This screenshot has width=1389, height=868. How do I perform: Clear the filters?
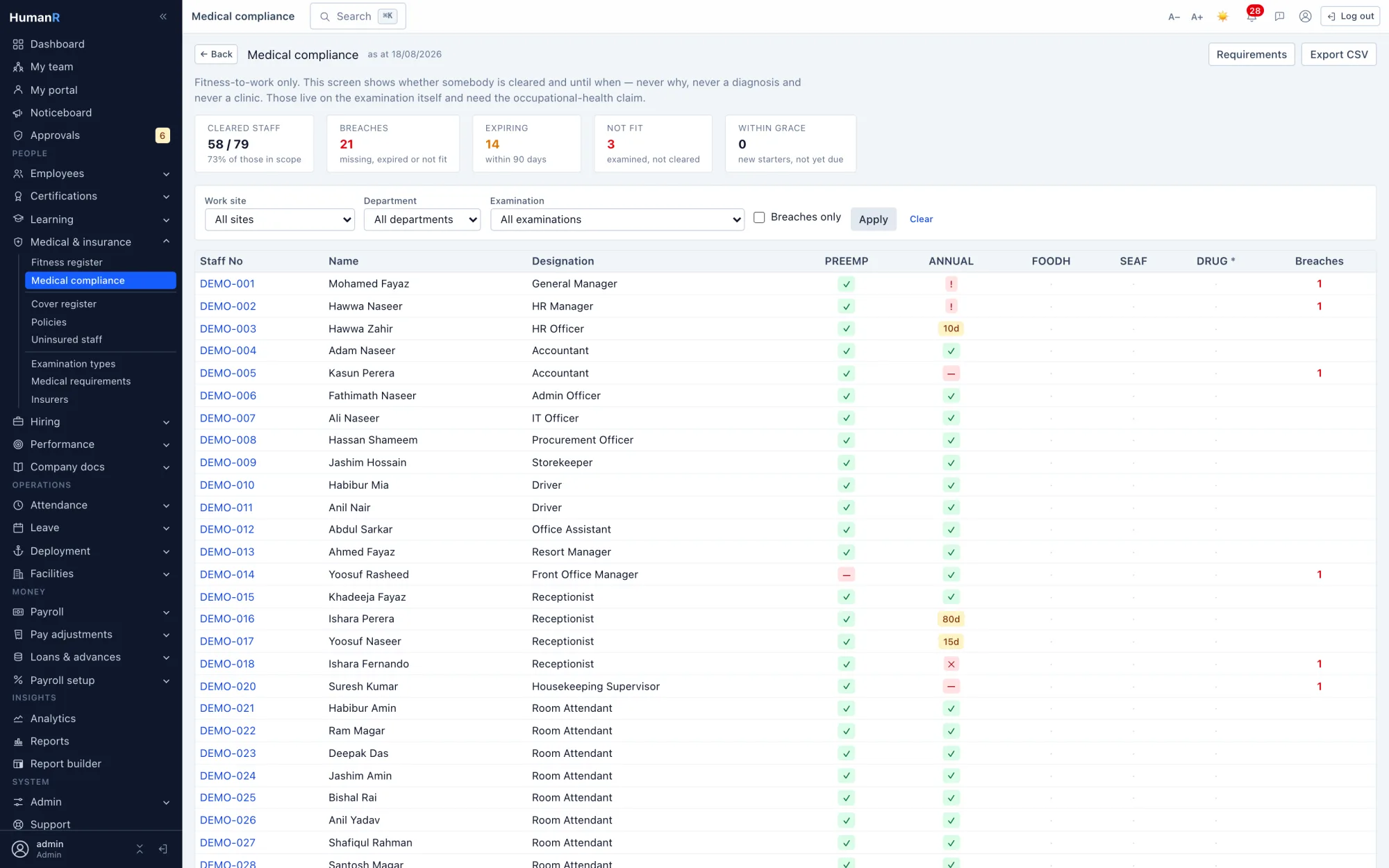coord(921,219)
